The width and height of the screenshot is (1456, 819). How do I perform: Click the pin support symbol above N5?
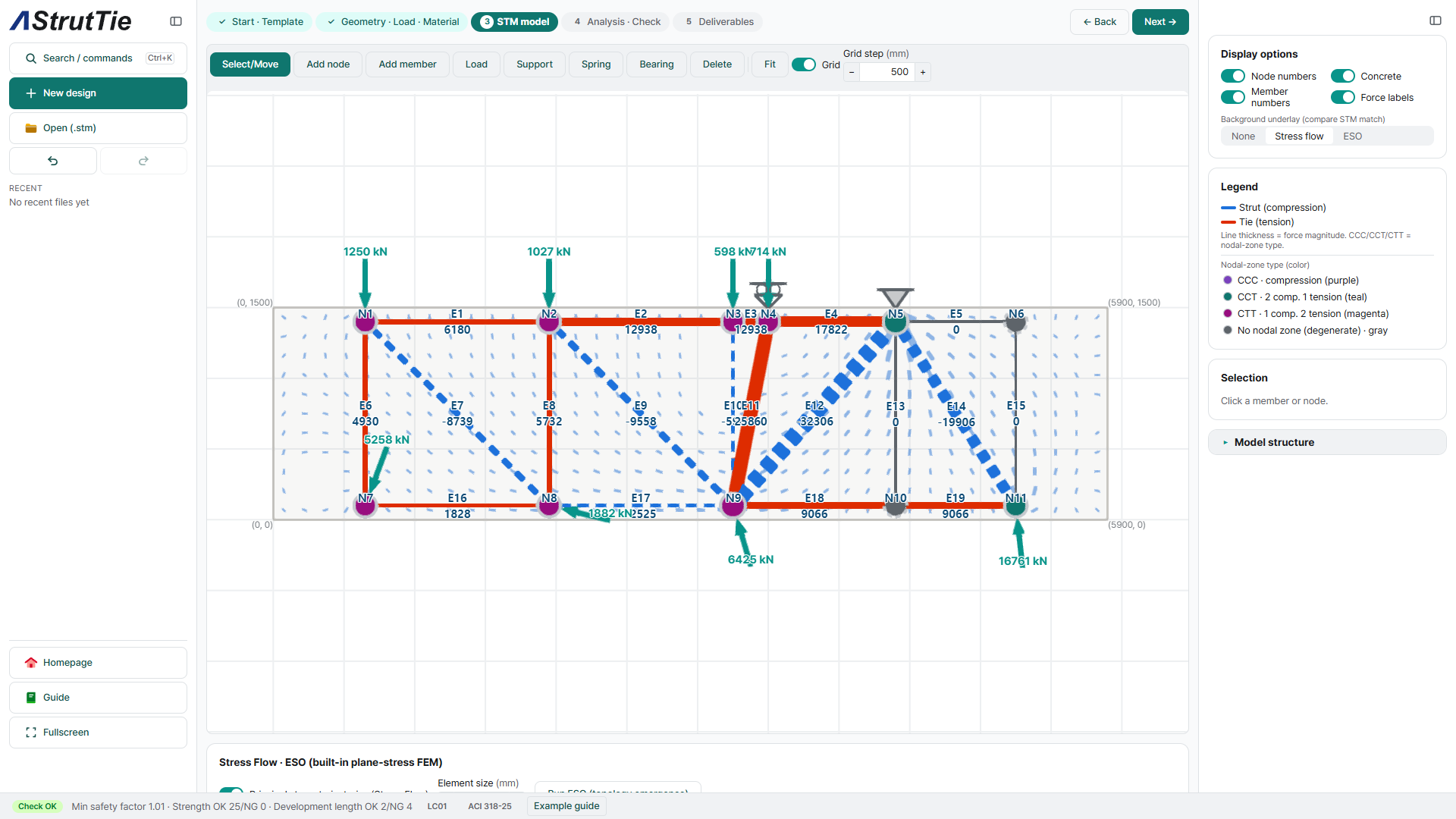pos(896,297)
